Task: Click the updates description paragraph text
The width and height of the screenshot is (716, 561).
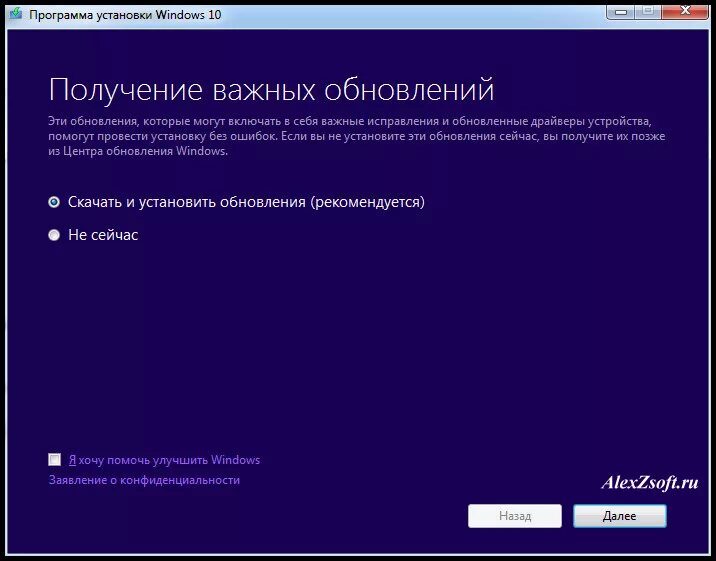Action: click(x=357, y=136)
